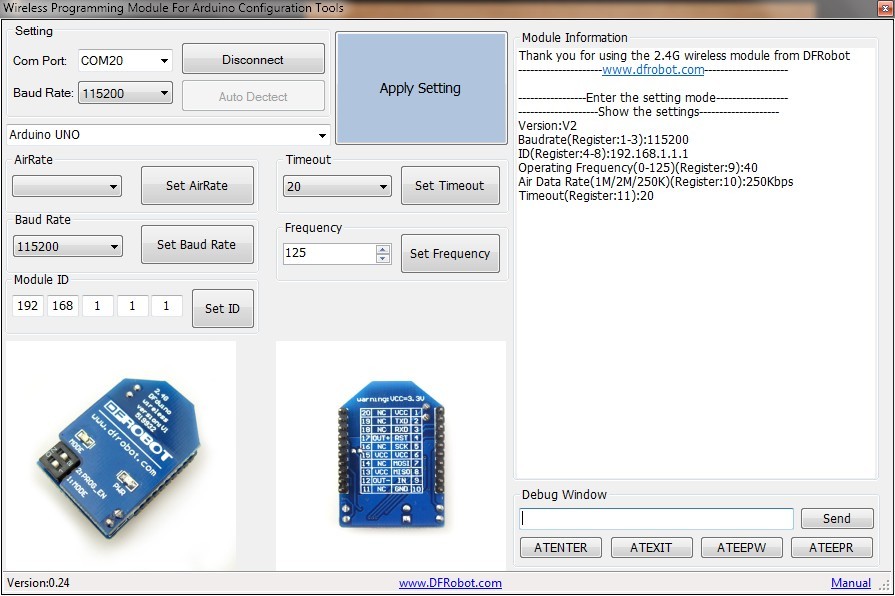Click the Timeout(Register:11):20 line
The width and height of the screenshot is (895, 596).
pos(586,195)
